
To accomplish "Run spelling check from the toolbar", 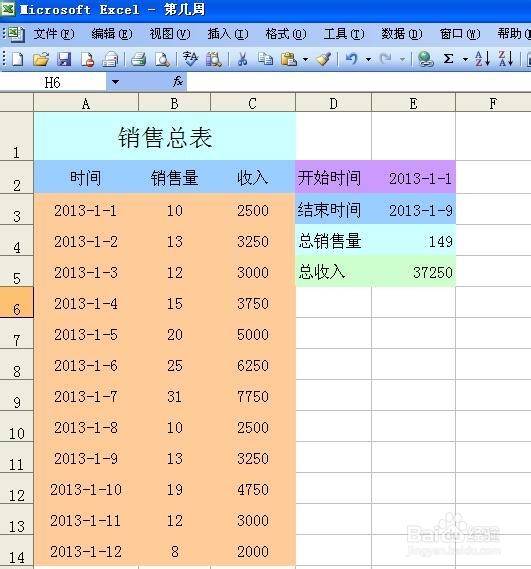I will pos(190,59).
